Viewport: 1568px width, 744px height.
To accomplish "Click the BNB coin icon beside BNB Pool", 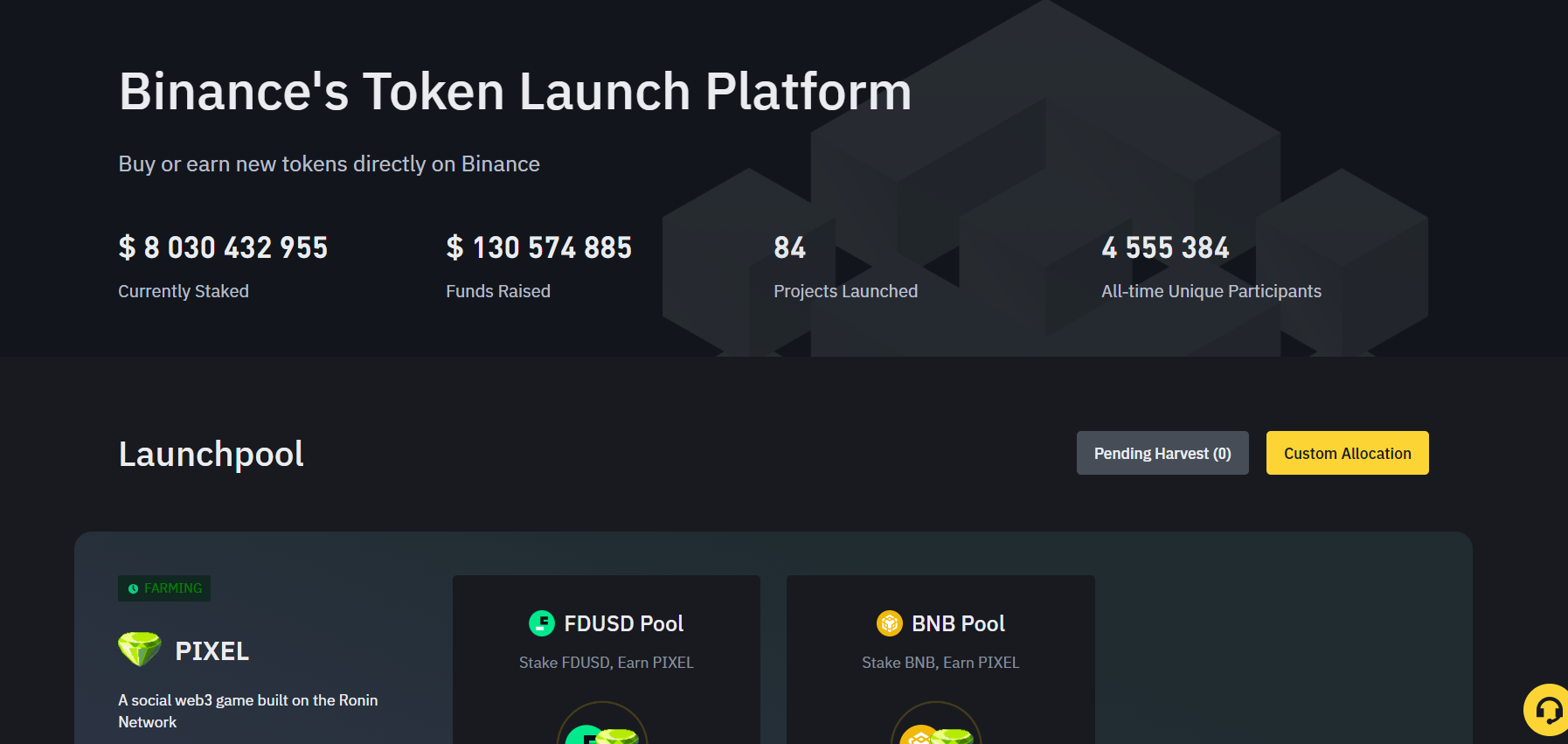I will coord(889,623).
